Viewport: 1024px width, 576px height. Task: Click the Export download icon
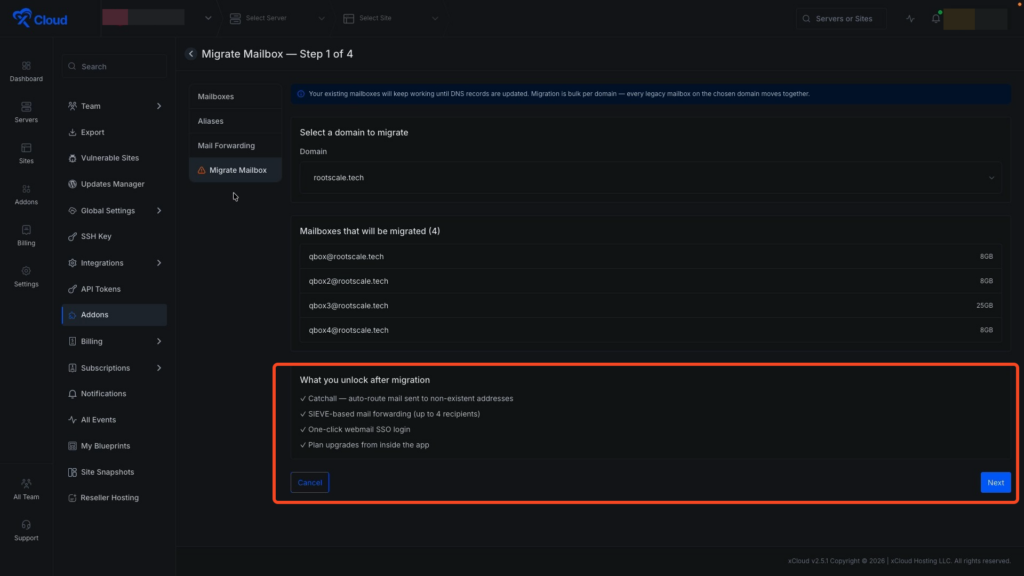[72, 132]
